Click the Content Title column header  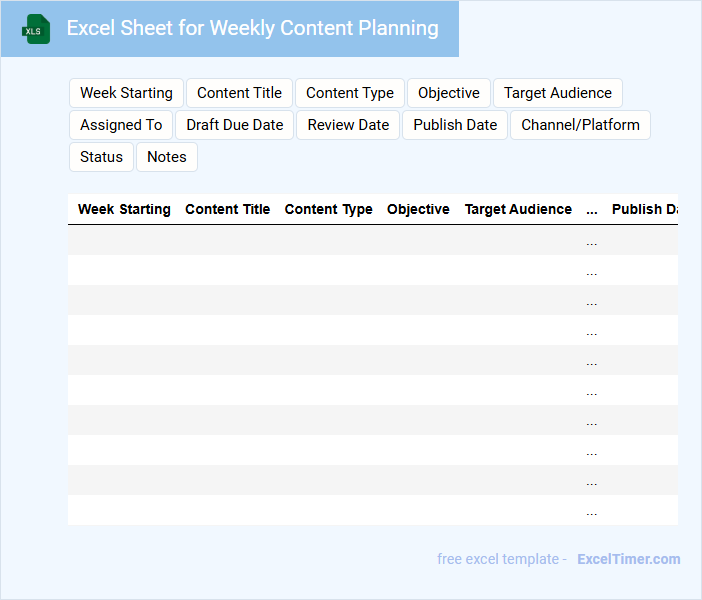[x=227, y=210]
